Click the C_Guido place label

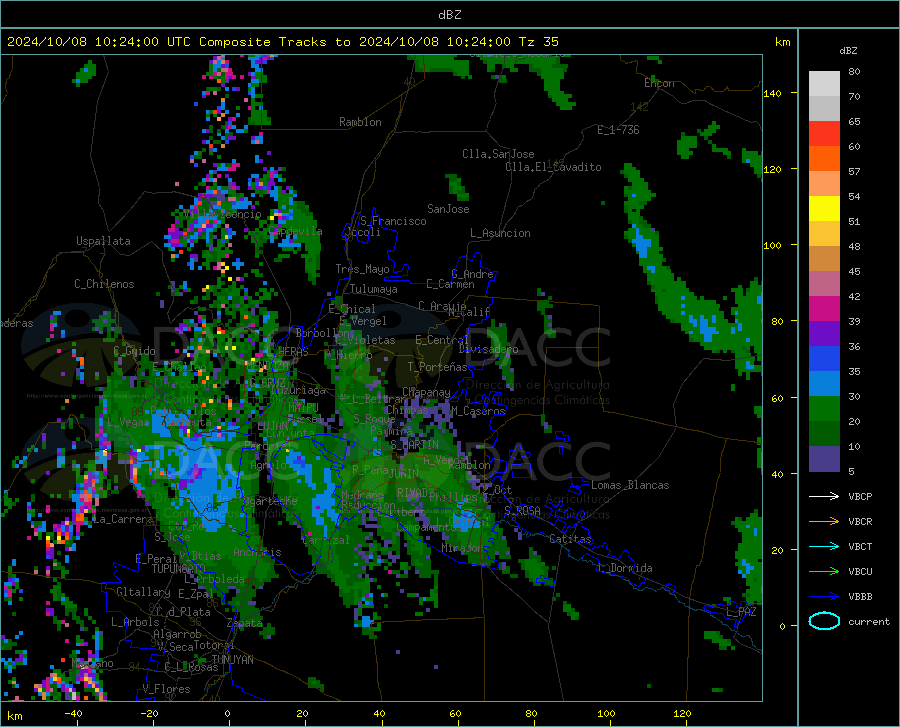134,351
